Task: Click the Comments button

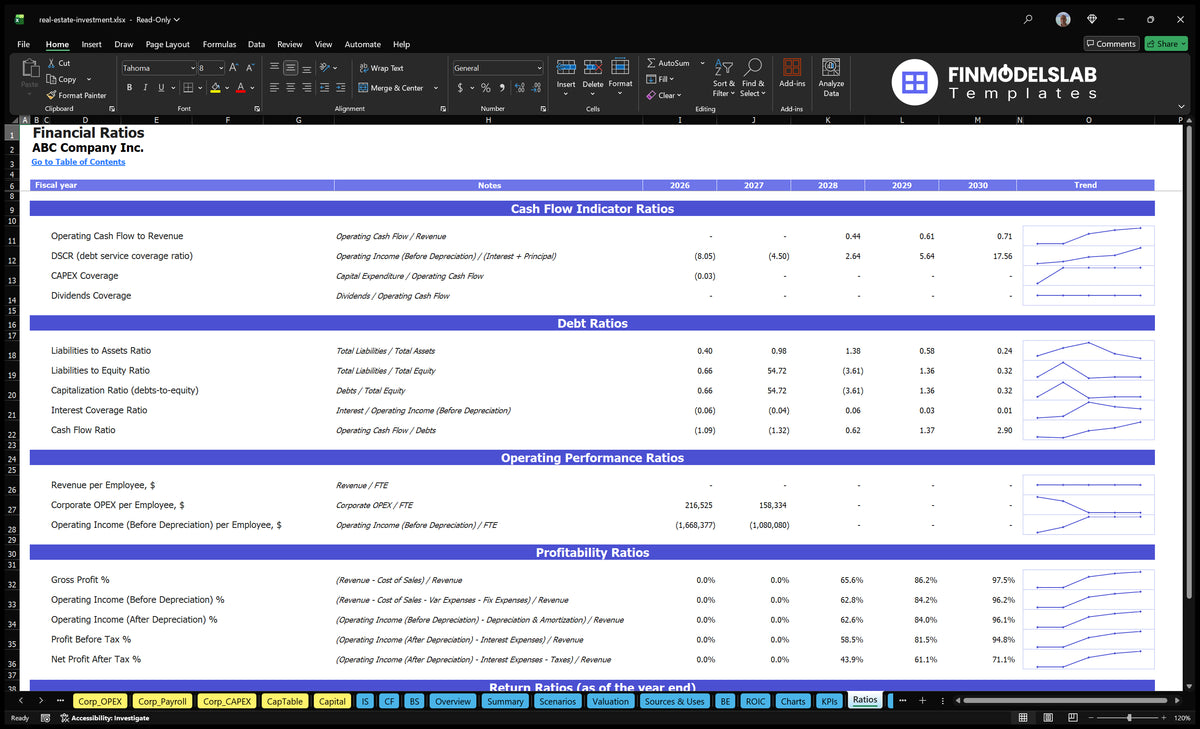Action: click(x=1111, y=43)
